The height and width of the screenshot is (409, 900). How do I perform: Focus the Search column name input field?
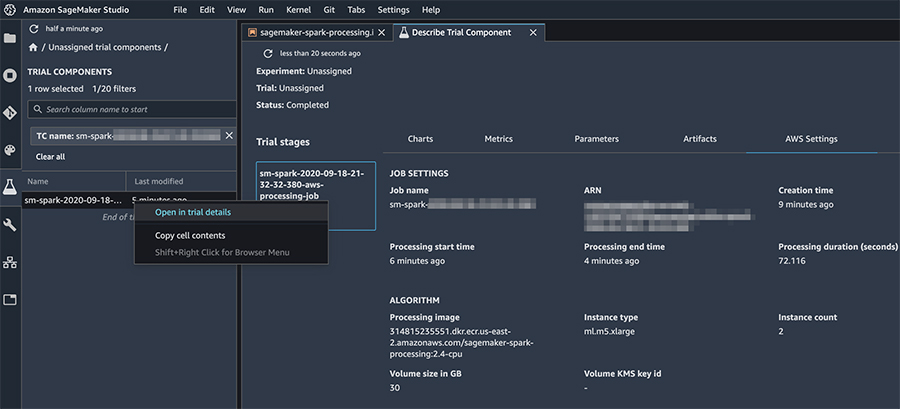132,109
